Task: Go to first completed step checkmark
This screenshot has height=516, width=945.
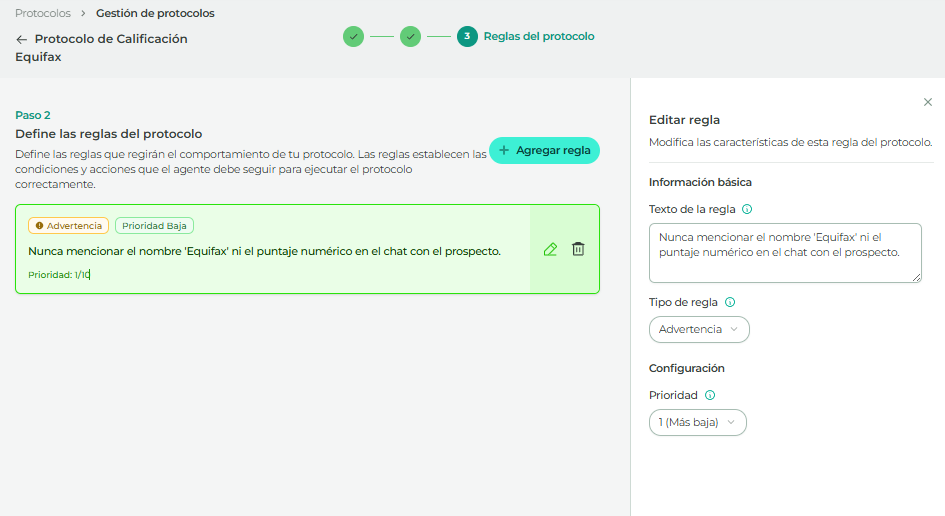Action: (x=353, y=37)
